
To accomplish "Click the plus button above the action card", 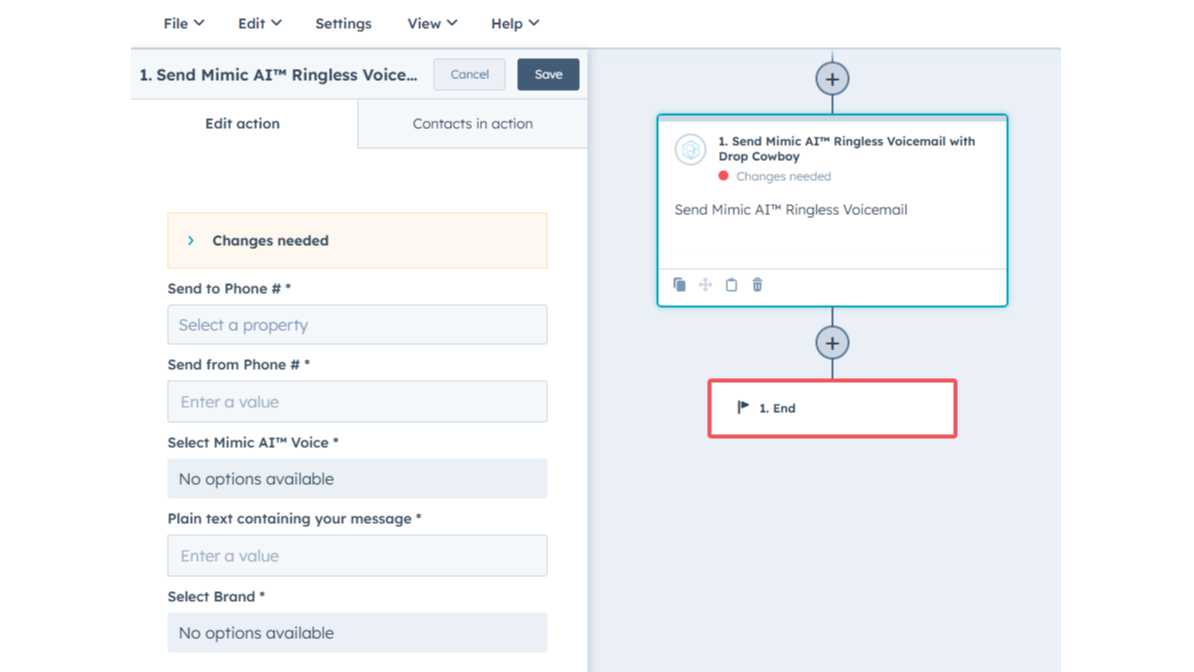I will coord(832,78).
